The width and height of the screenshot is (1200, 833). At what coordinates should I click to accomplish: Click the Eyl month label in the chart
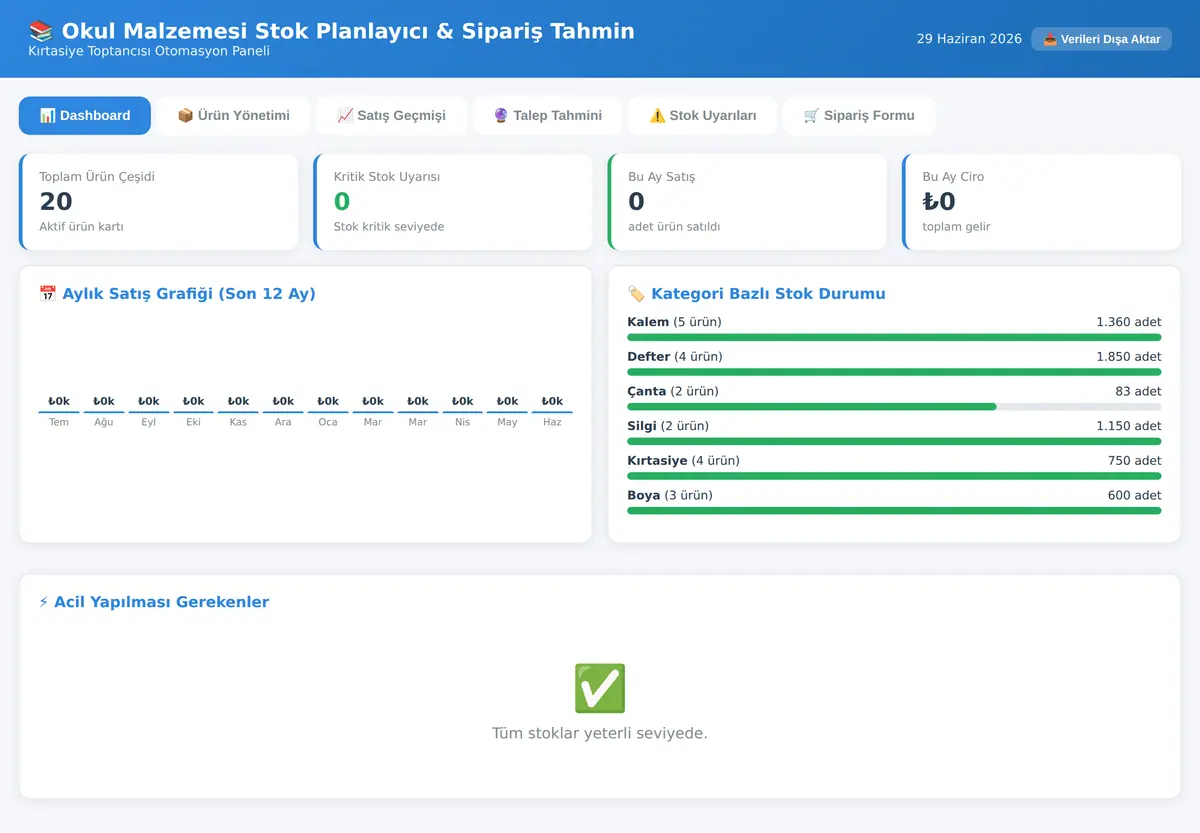[x=149, y=422]
